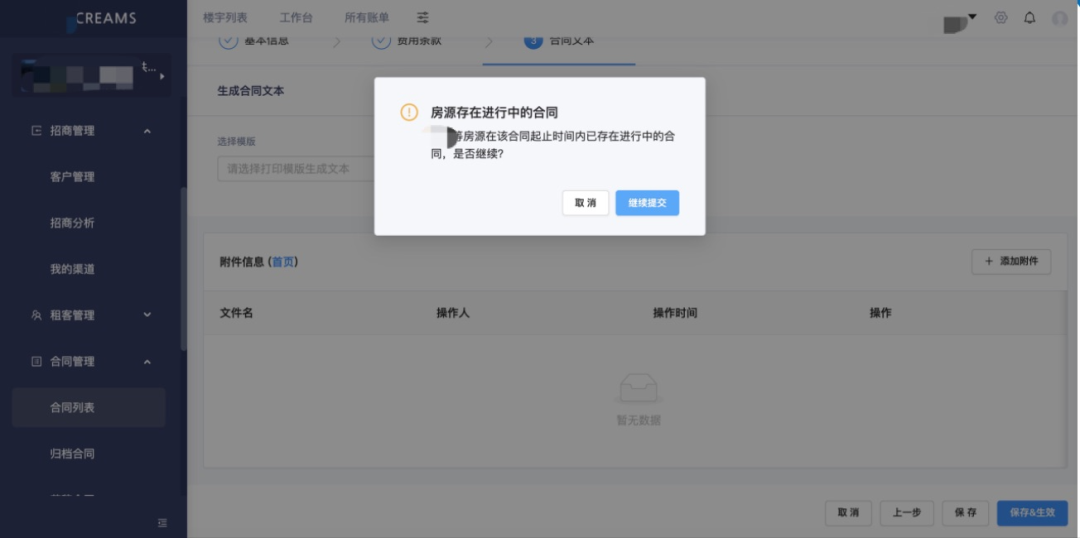Click the 添加附件 button
The width and height of the screenshot is (1080, 538).
pos(1011,262)
